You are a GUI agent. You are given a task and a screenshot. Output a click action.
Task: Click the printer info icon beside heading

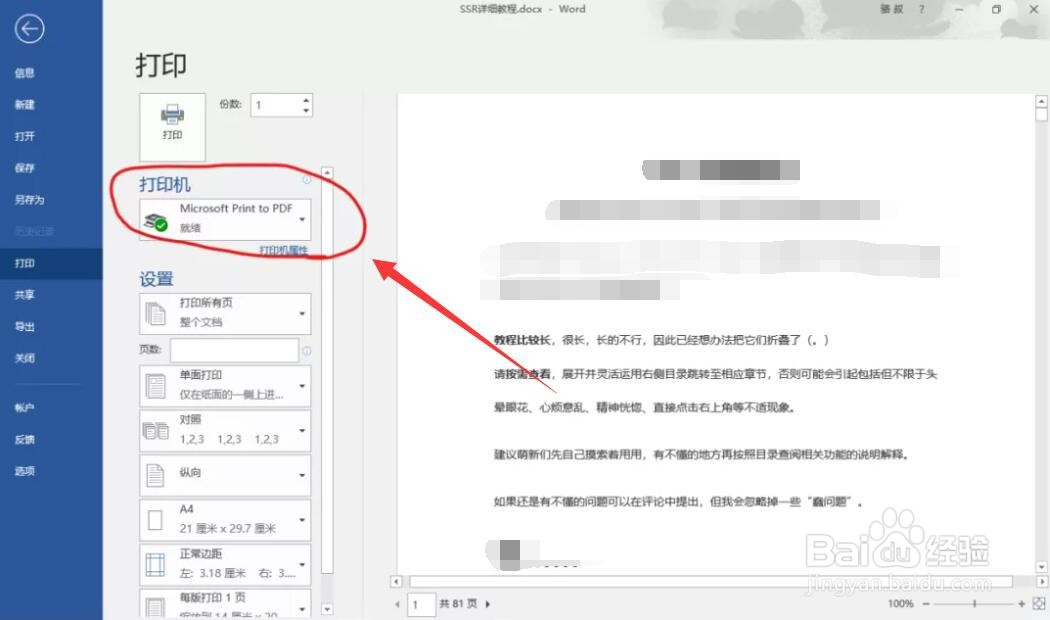pyautogui.click(x=306, y=179)
